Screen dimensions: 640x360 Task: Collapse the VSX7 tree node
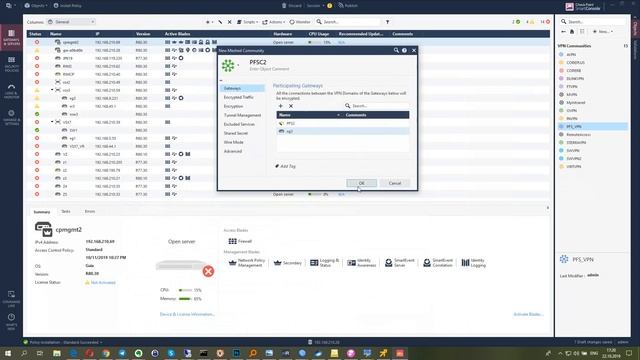52,122
